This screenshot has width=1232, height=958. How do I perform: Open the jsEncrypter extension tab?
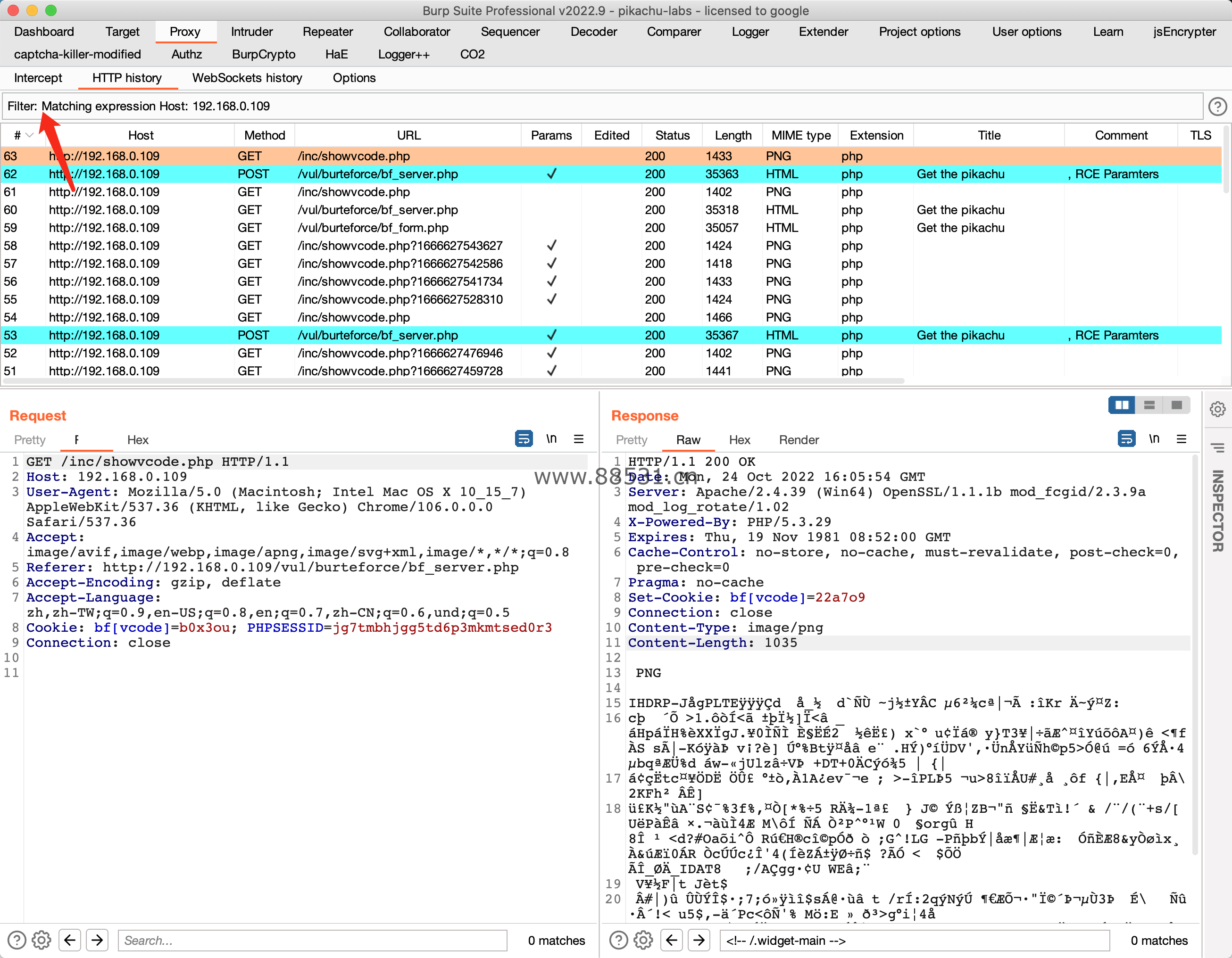coord(1184,32)
